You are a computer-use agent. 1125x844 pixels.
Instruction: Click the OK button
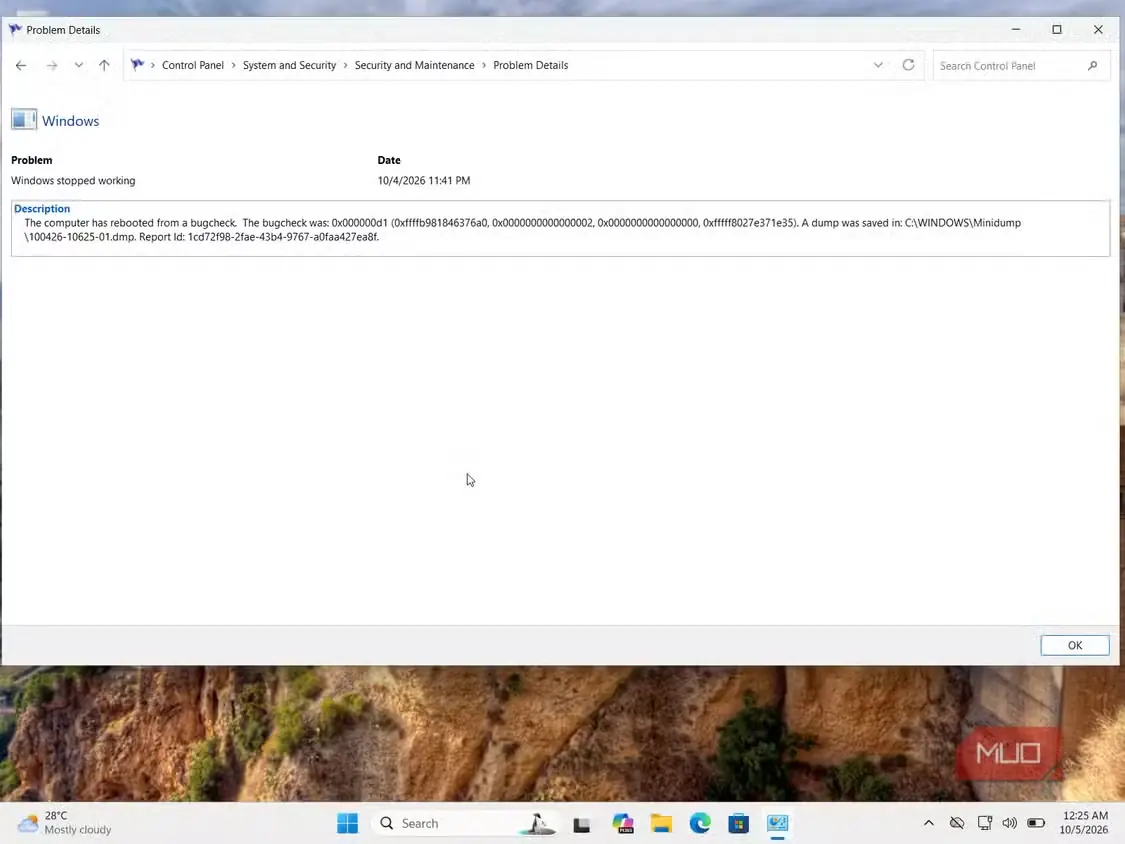(x=1075, y=645)
